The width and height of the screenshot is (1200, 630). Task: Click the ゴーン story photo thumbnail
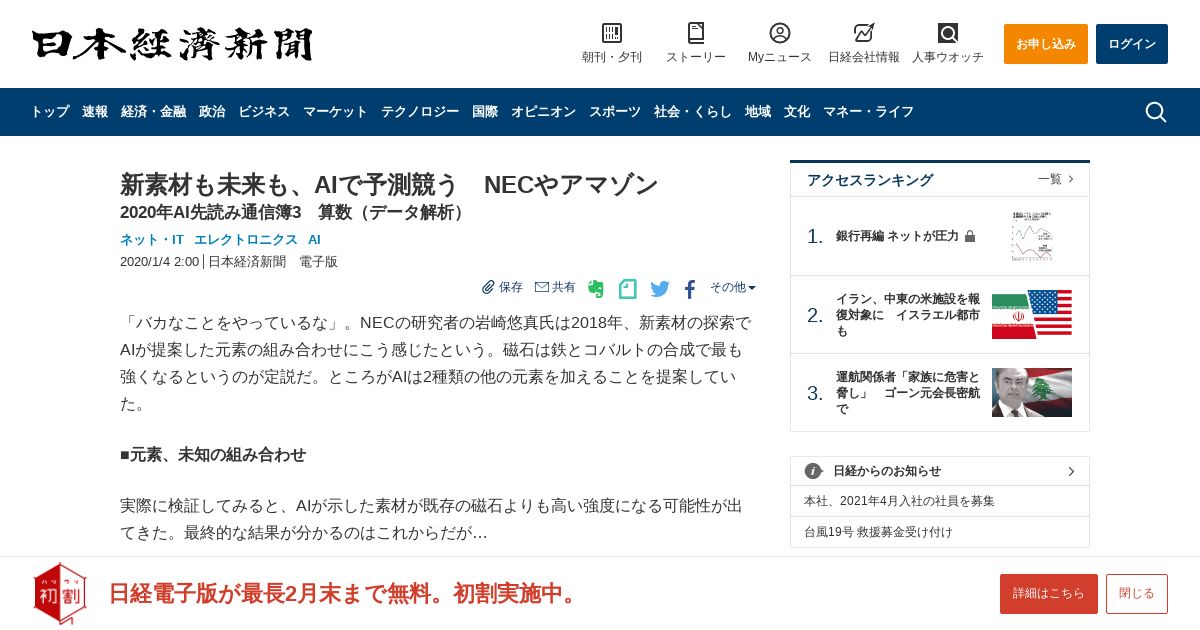click(x=1032, y=393)
